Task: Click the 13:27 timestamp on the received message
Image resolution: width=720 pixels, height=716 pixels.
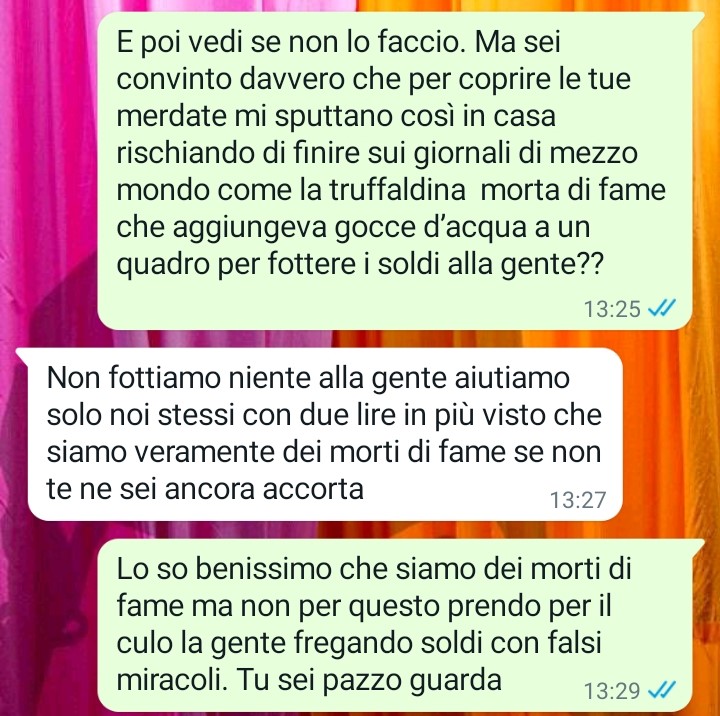Action: (578, 500)
